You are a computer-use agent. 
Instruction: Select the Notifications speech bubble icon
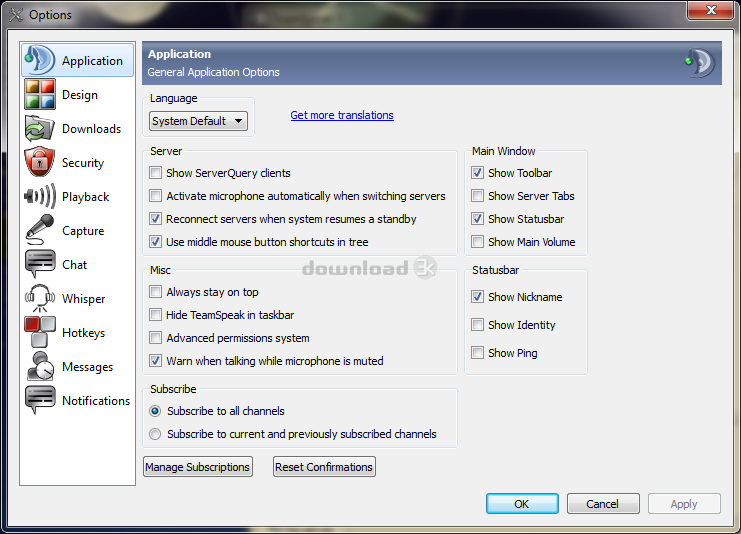coord(39,401)
